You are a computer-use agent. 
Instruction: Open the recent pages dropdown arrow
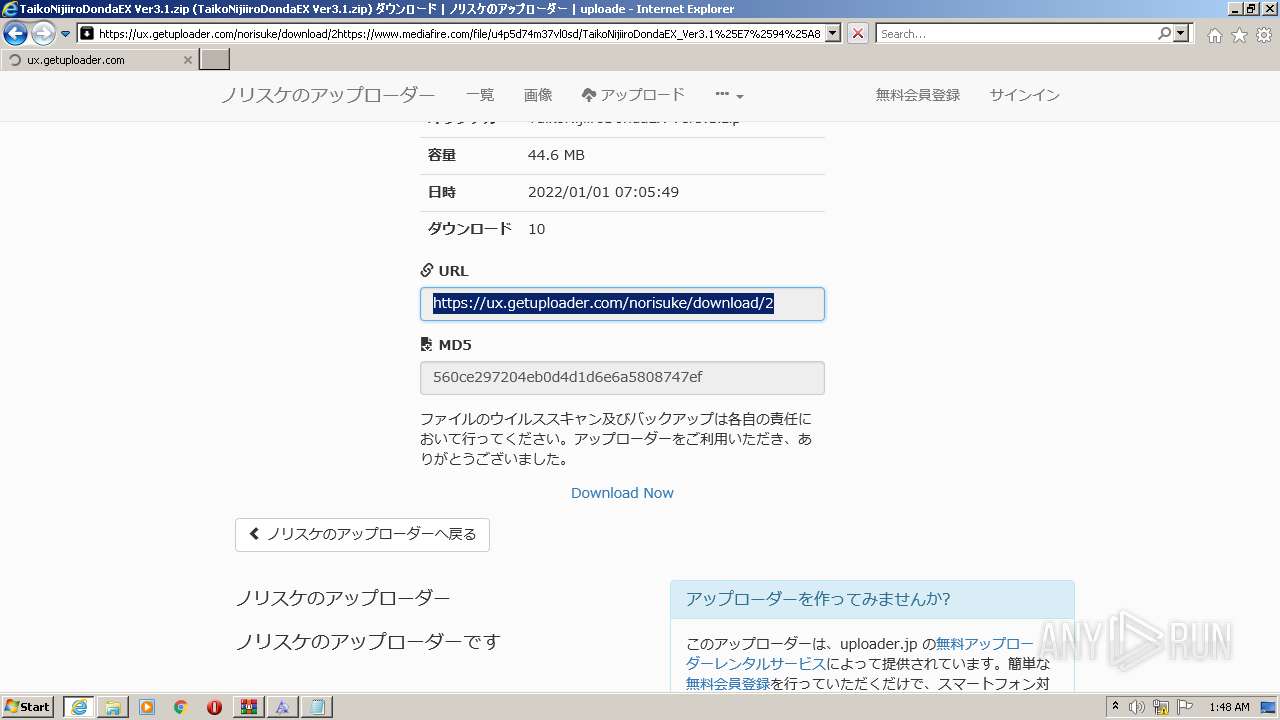coord(65,34)
